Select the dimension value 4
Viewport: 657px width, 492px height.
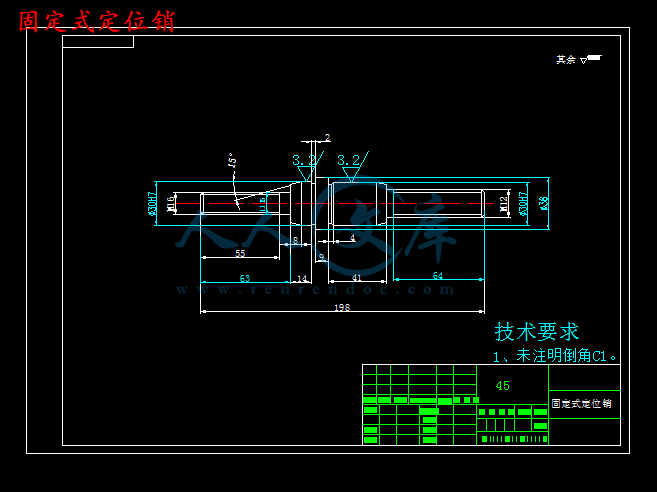pyautogui.click(x=352, y=238)
